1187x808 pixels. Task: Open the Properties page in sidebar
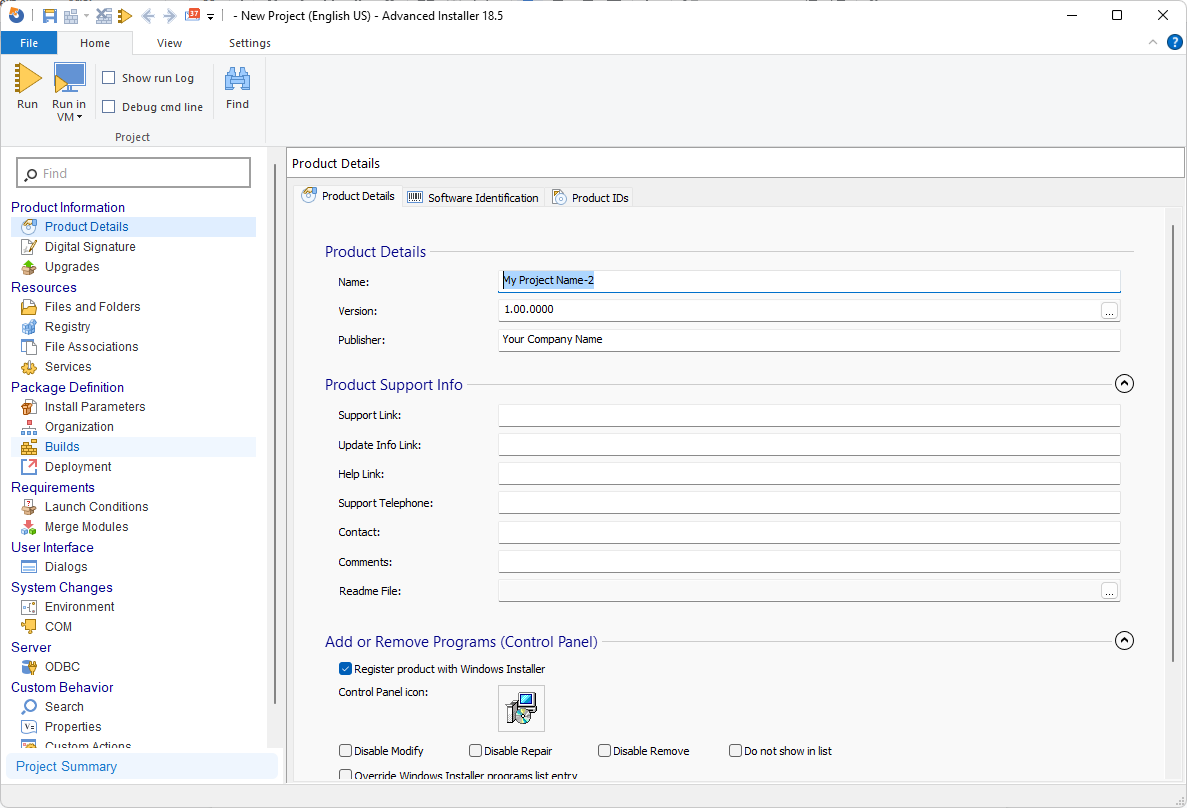pyautogui.click(x=73, y=726)
